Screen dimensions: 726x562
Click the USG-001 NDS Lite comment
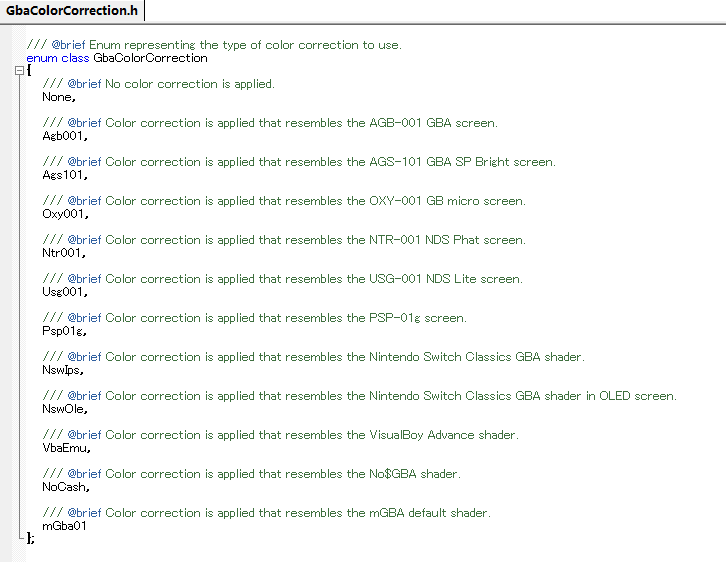[x=282, y=279]
